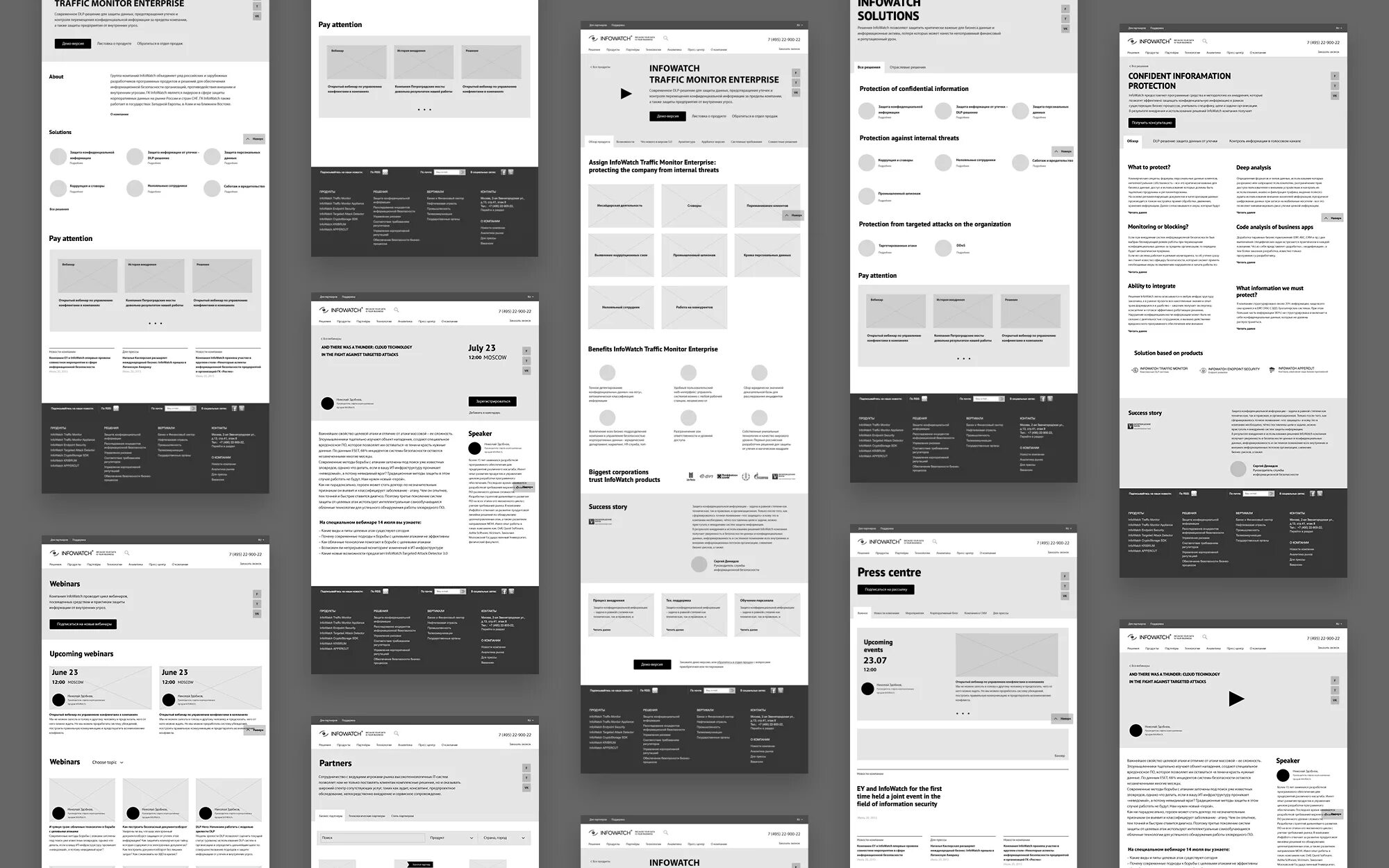Viewport: 1389px width, 868px height.
Task: Click the play button icon on webinar video
Action: click(1236, 700)
